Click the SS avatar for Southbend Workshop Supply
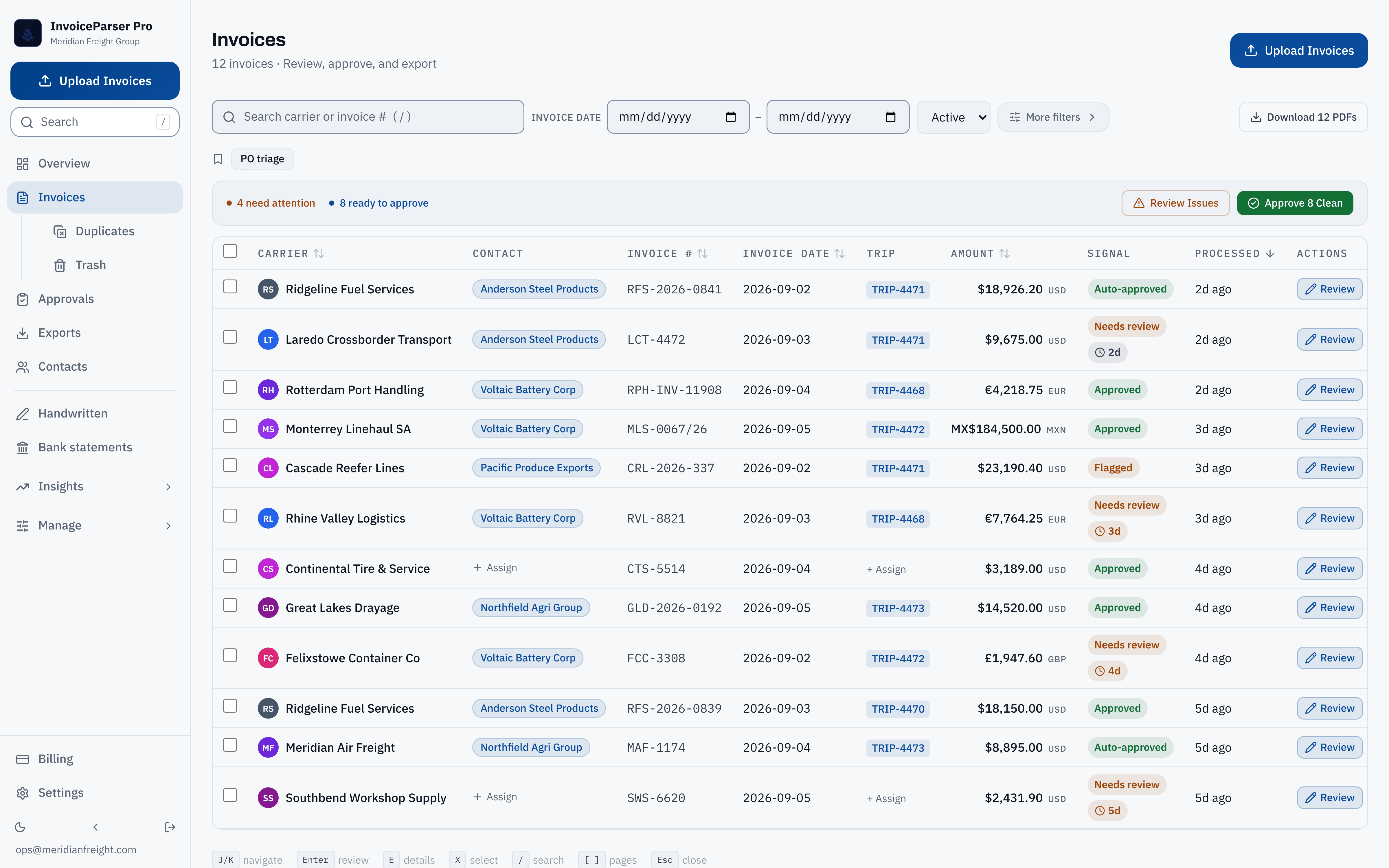Screen dimensions: 1389x868 click(268, 798)
